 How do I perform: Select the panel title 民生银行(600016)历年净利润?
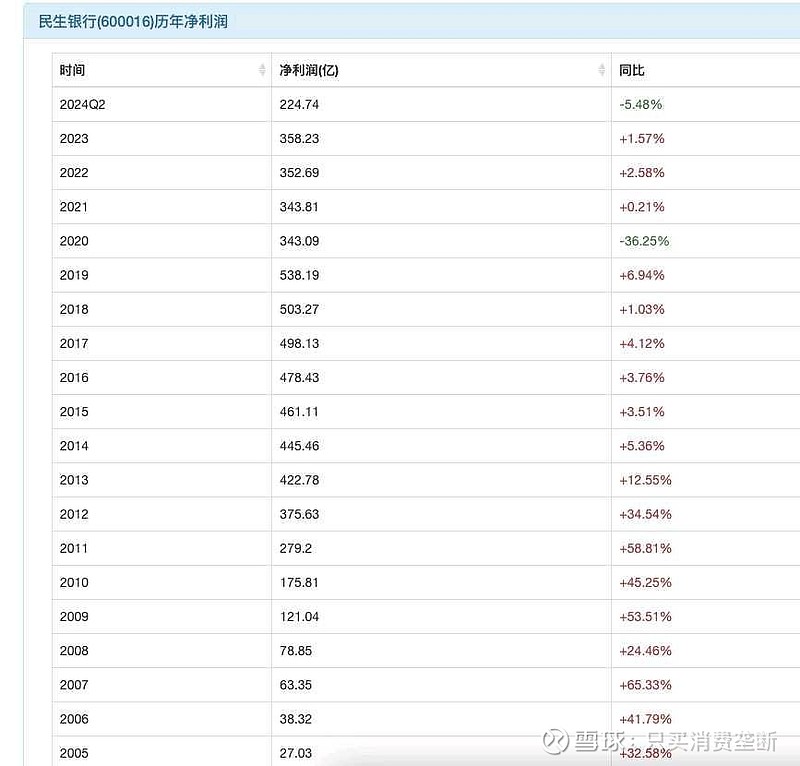pyautogui.click(x=133, y=22)
